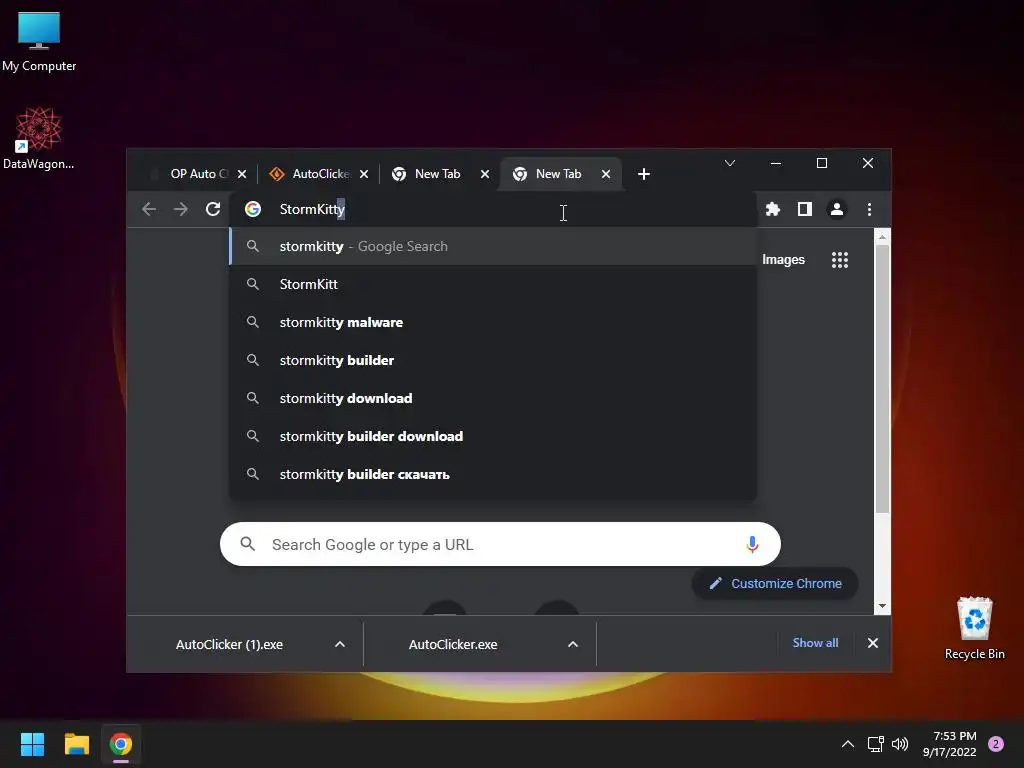Choose the 'stormkitty builder скачать' suggestion

coord(493,474)
